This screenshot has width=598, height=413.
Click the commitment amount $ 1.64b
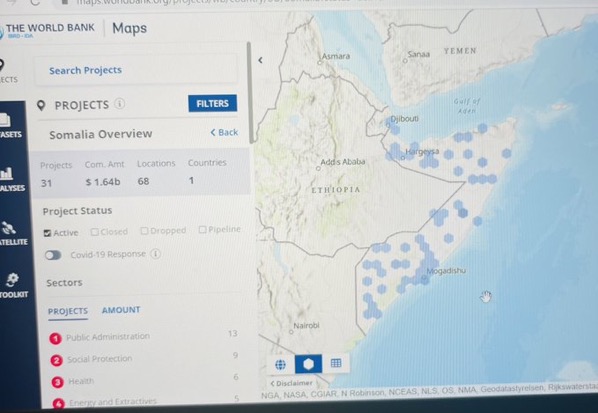pos(103,182)
